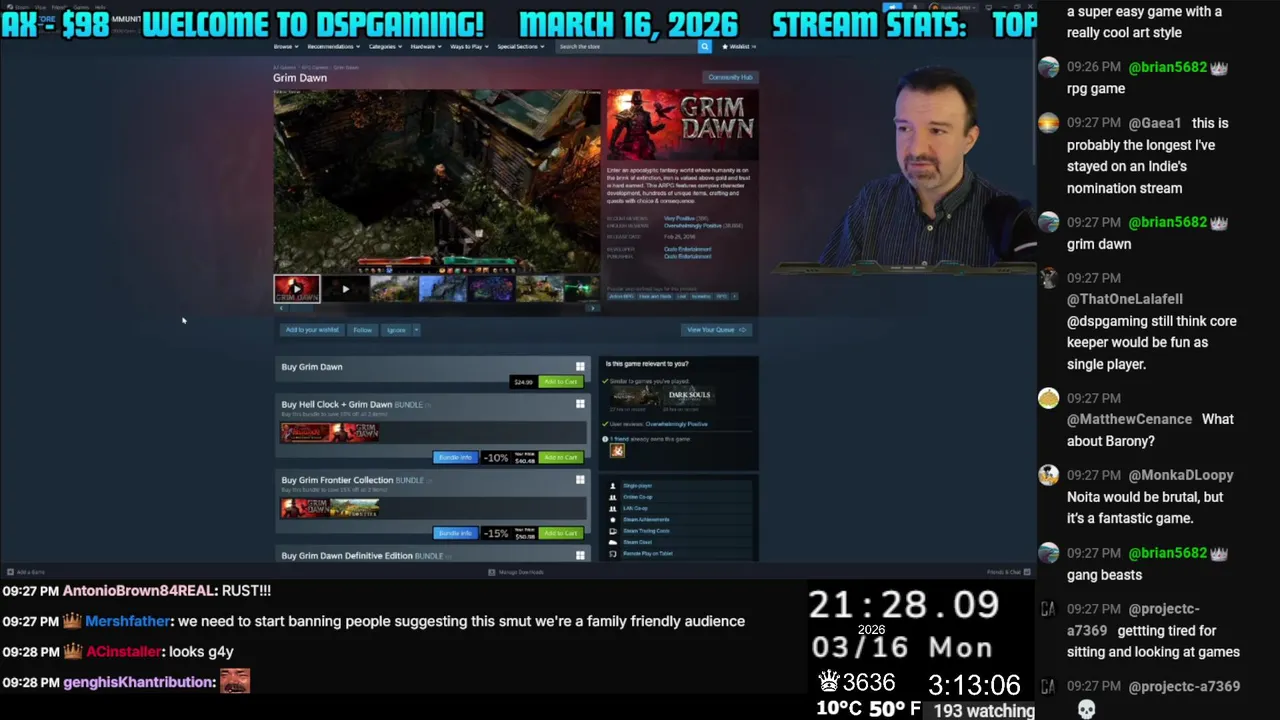Click the Grim Dawn header capsule image
The width and height of the screenshot is (1280, 720).
(x=682, y=125)
